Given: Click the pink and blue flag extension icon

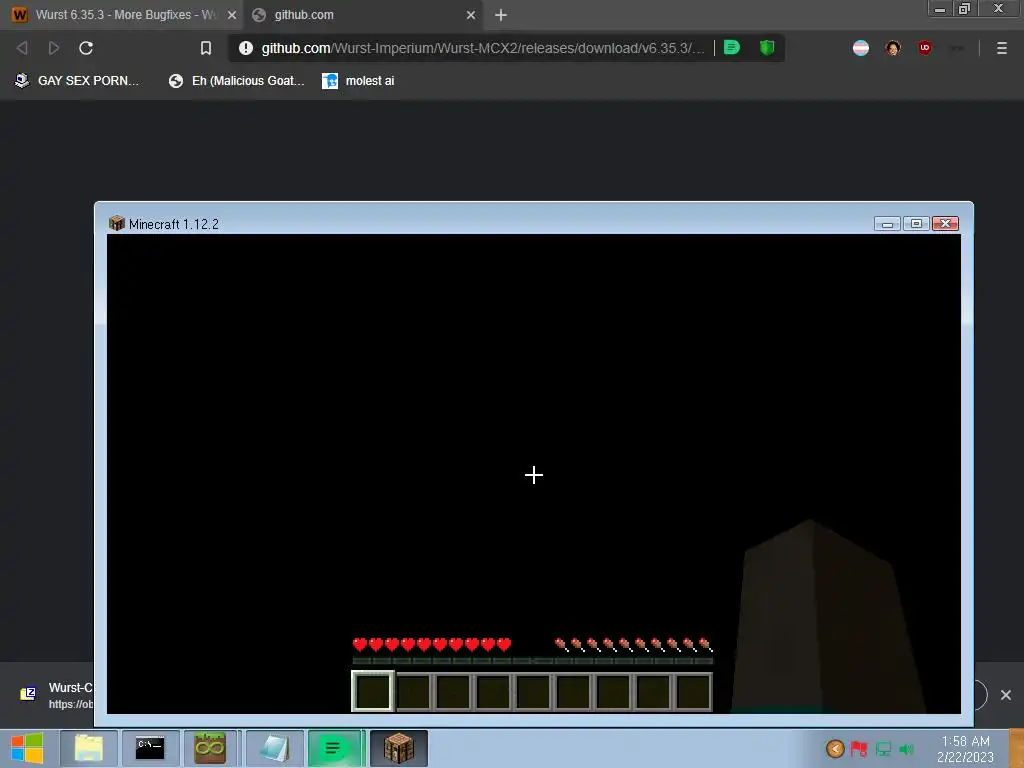Looking at the screenshot, I should (861, 48).
